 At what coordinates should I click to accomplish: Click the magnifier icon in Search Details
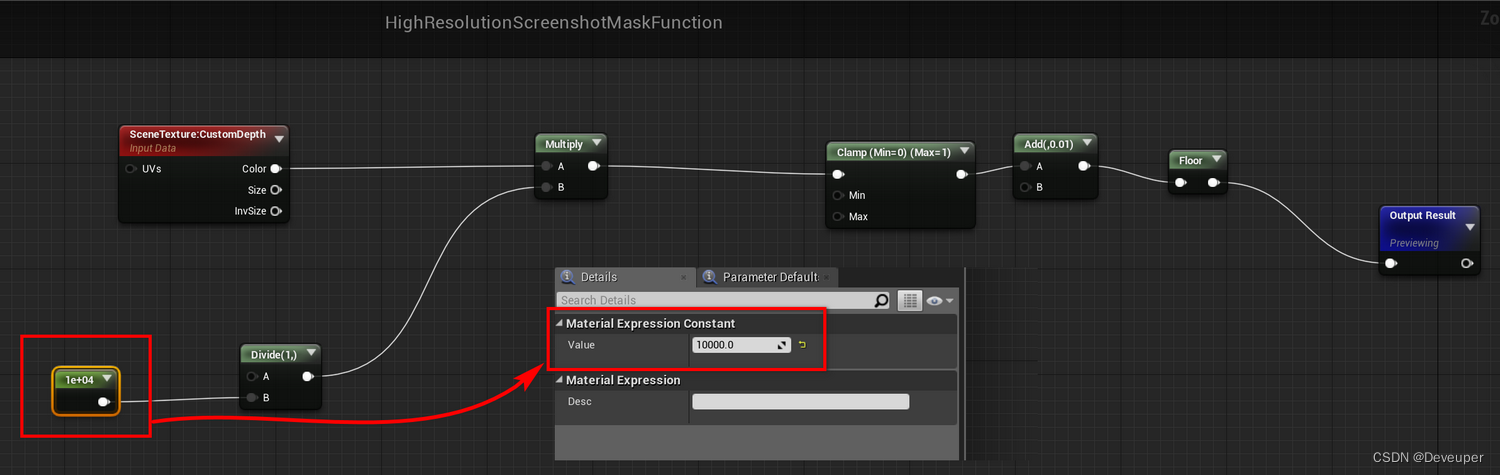pyautogui.click(x=881, y=300)
